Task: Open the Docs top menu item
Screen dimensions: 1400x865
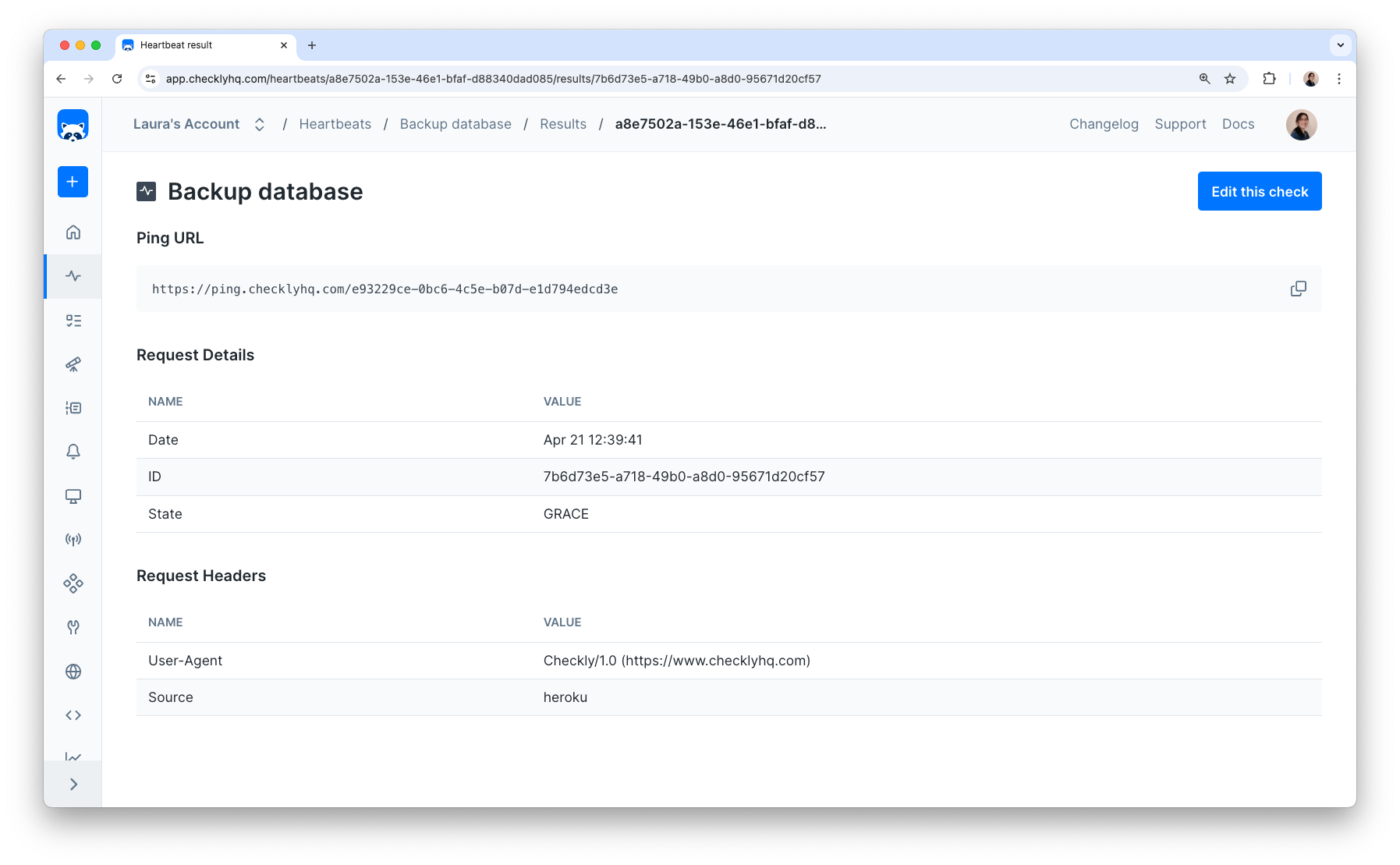Action: tap(1238, 124)
